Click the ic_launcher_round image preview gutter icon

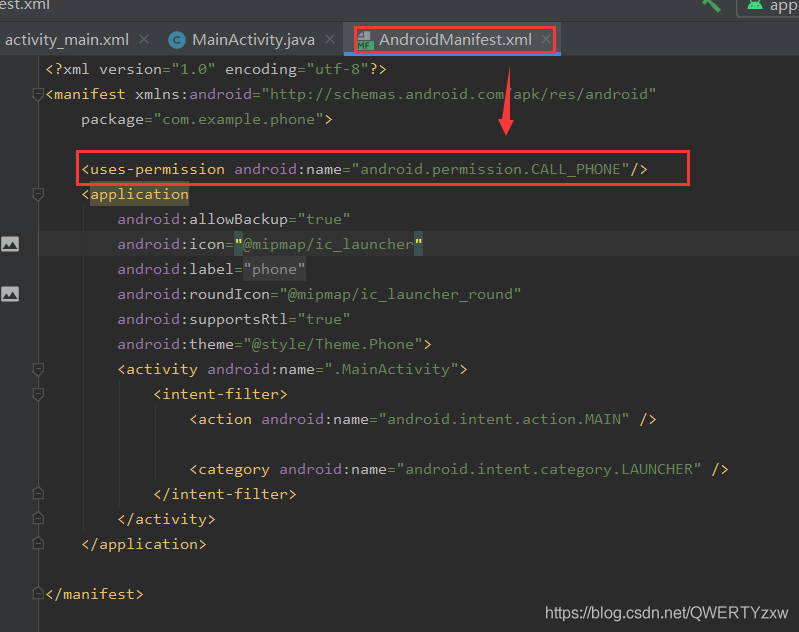point(10,294)
